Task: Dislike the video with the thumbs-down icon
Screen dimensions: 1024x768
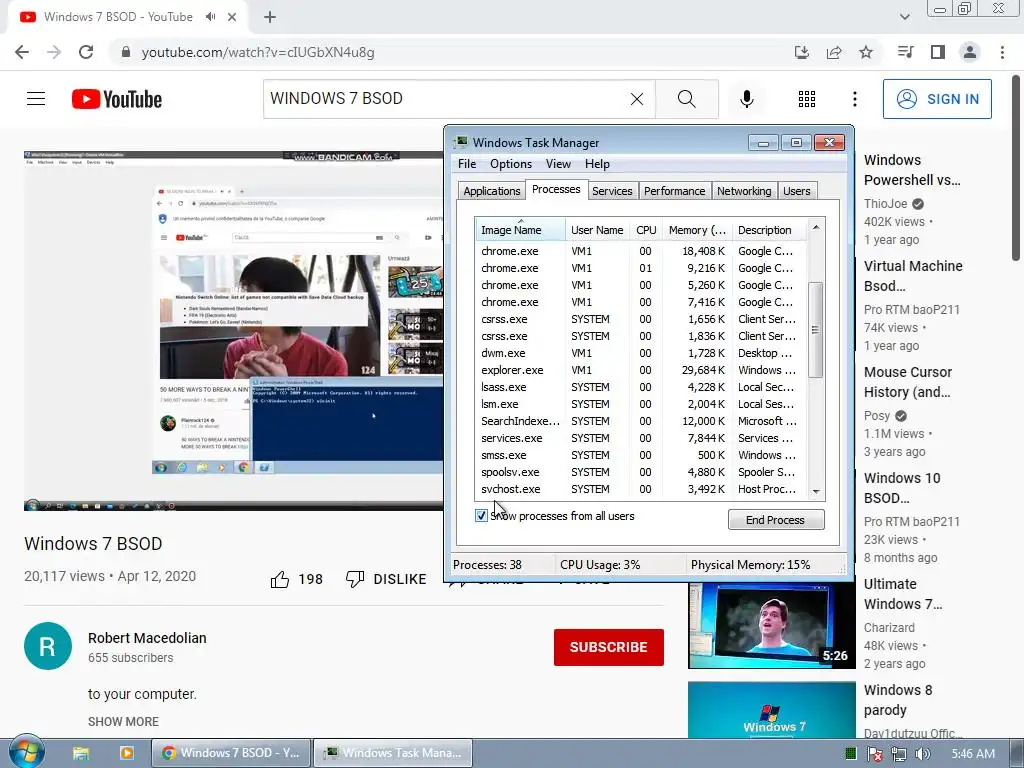Action: click(x=355, y=579)
